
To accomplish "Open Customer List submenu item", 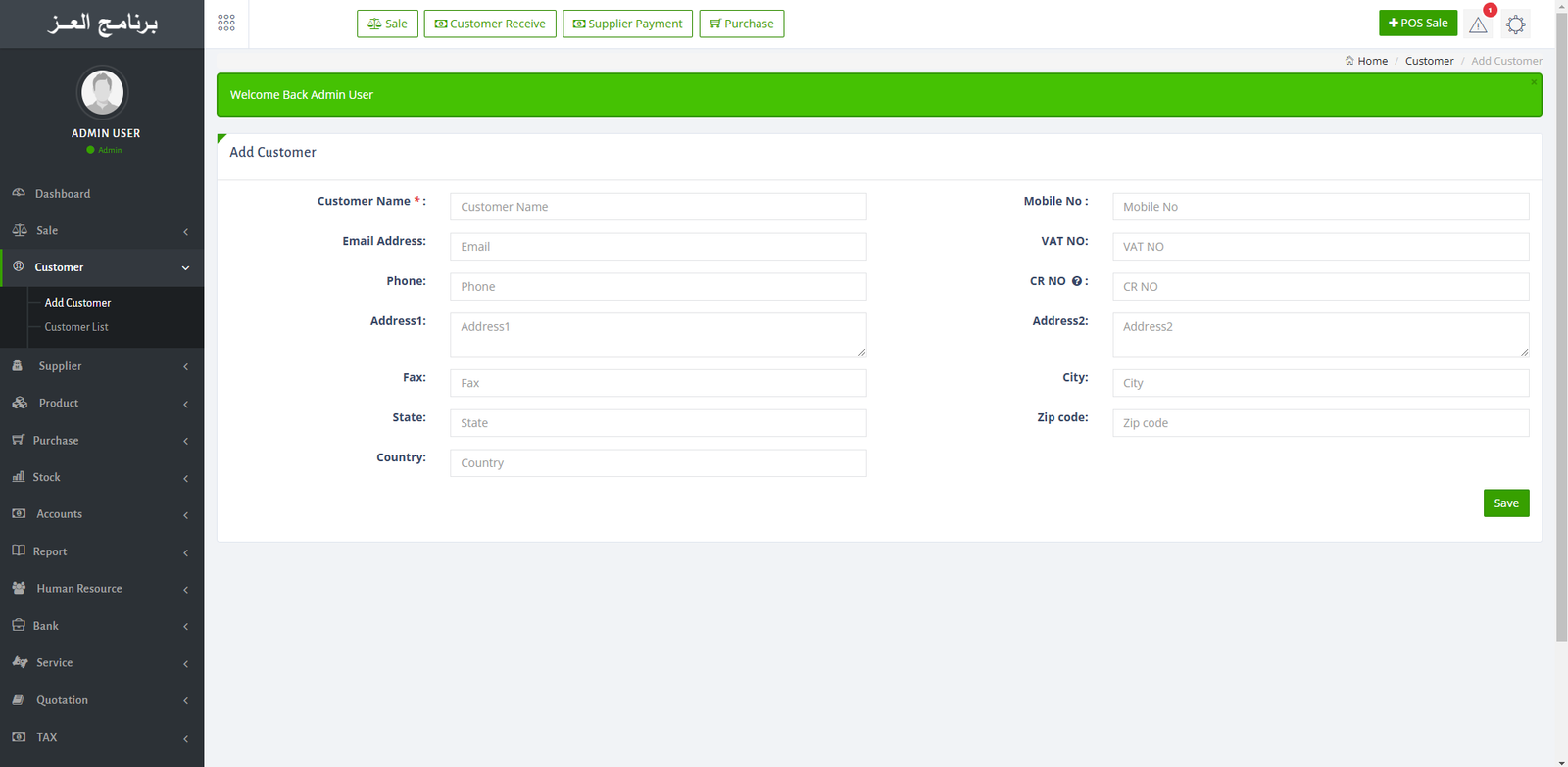I will tap(76, 327).
